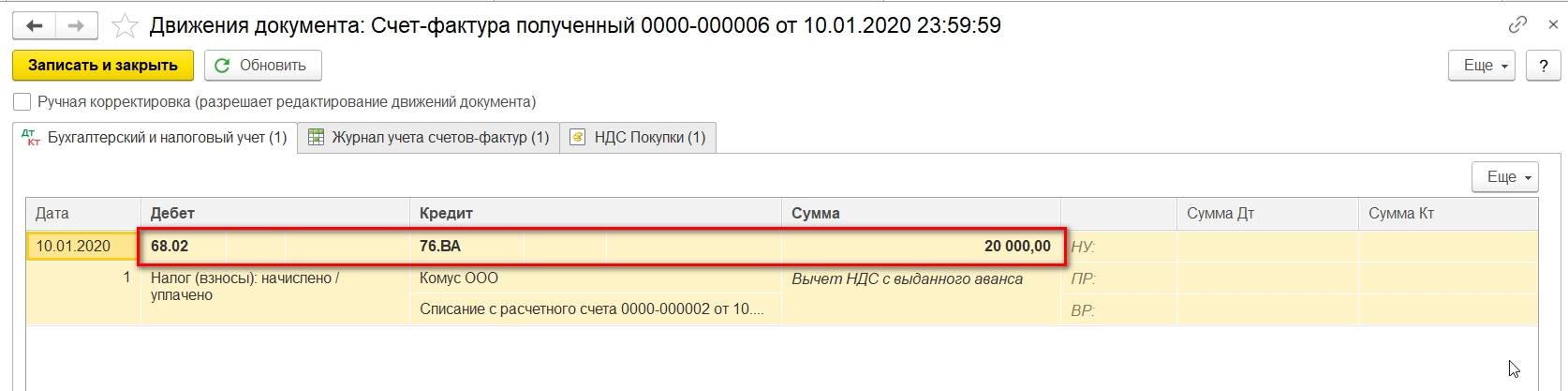Close the document movements window

click(1553, 25)
